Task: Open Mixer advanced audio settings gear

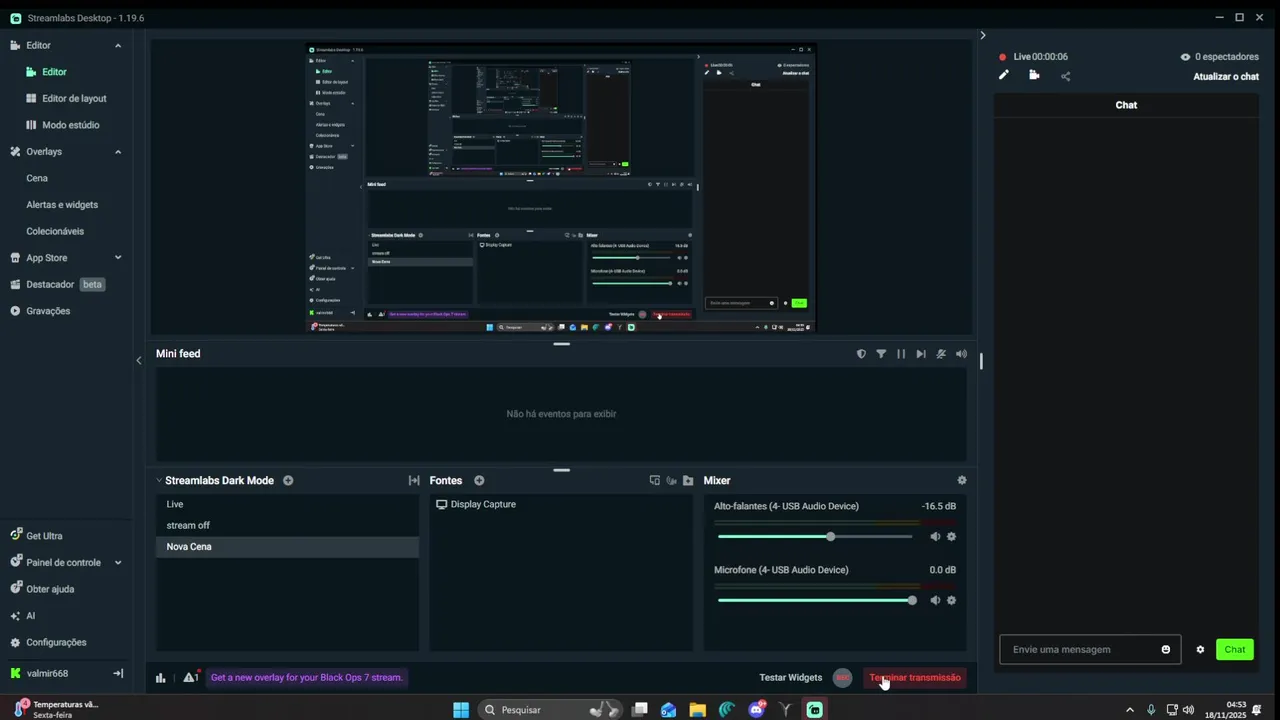Action: [962, 480]
